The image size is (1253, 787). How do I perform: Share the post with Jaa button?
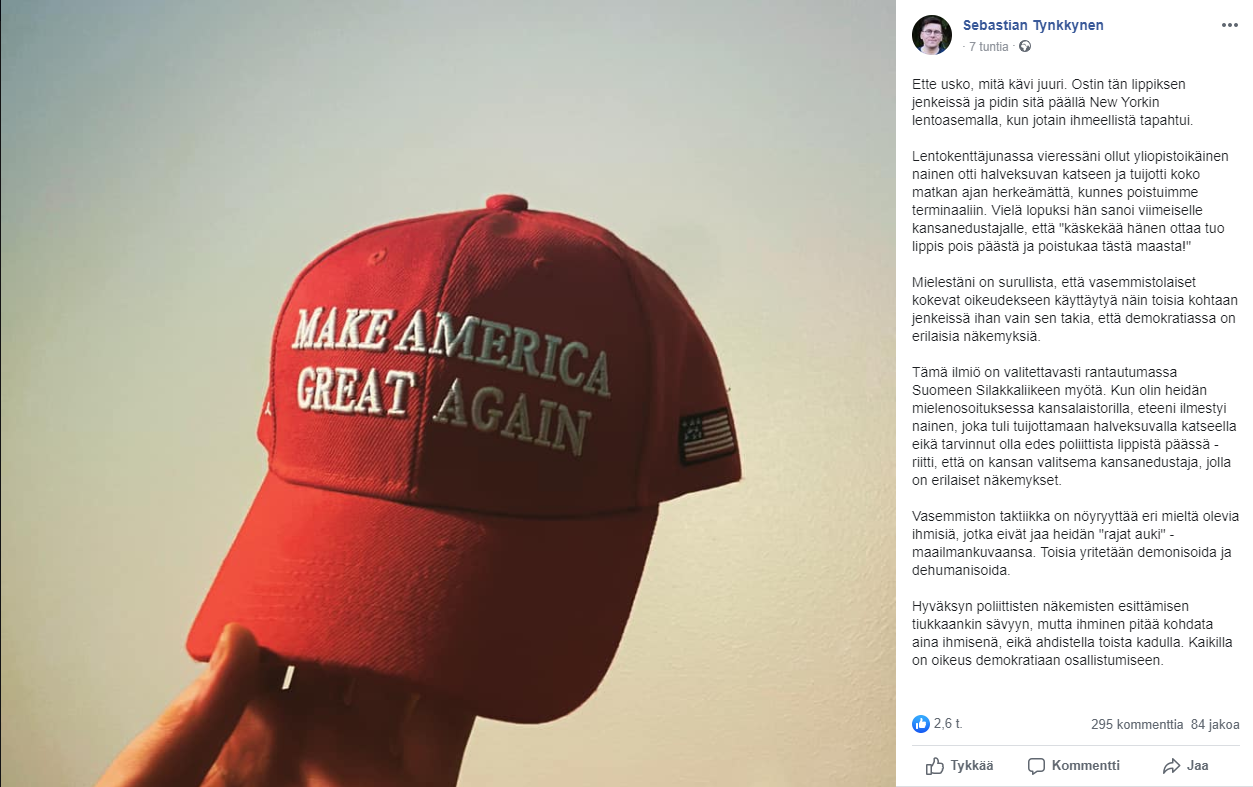(x=1185, y=766)
